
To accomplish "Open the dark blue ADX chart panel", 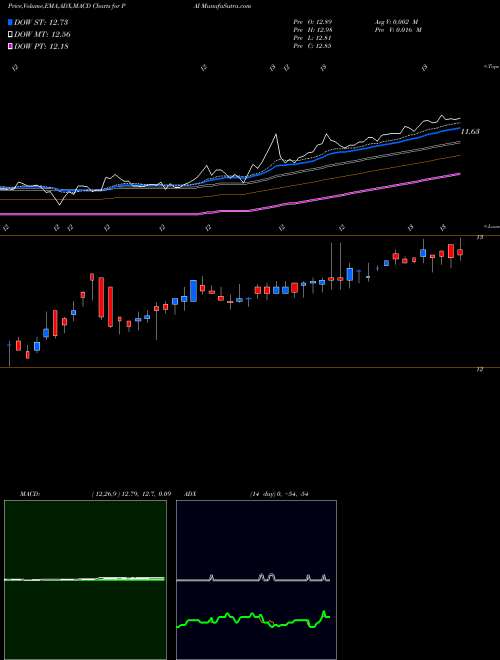I will (256, 580).
